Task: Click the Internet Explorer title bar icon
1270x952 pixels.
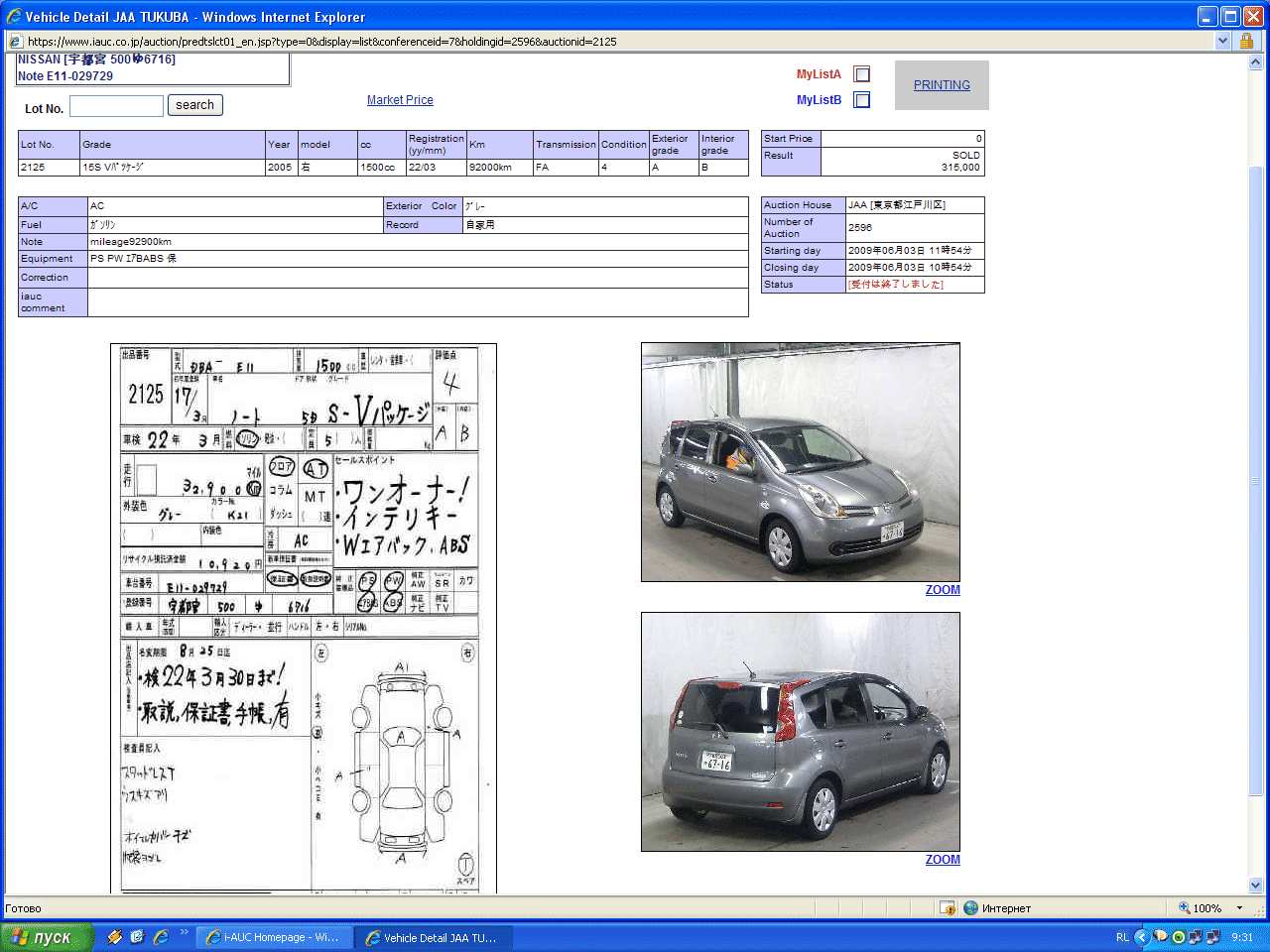Action: [13, 17]
